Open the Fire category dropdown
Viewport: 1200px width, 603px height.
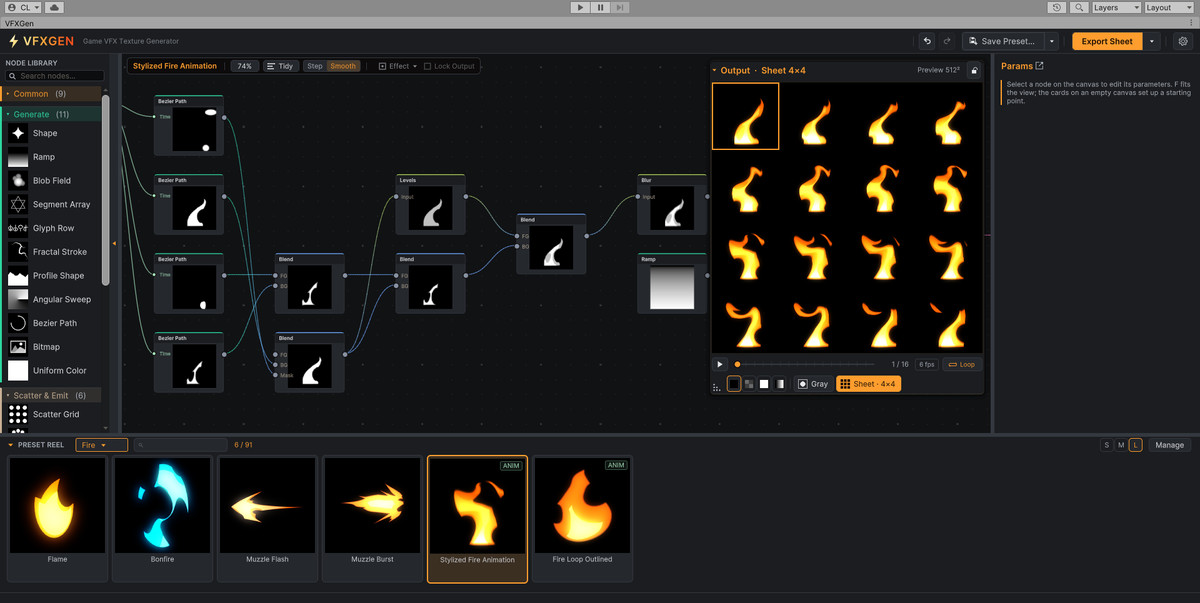[102, 445]
